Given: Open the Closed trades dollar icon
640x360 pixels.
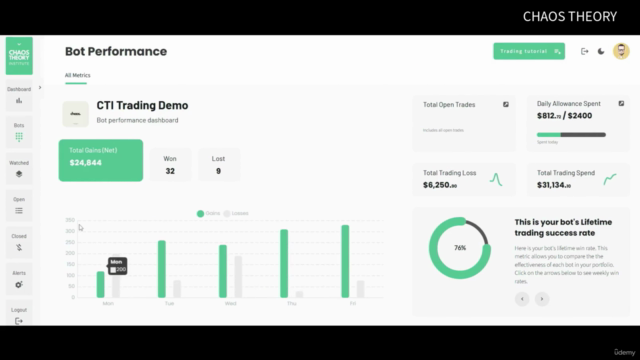Looking at the screenshot, I should tap(19, 247).
